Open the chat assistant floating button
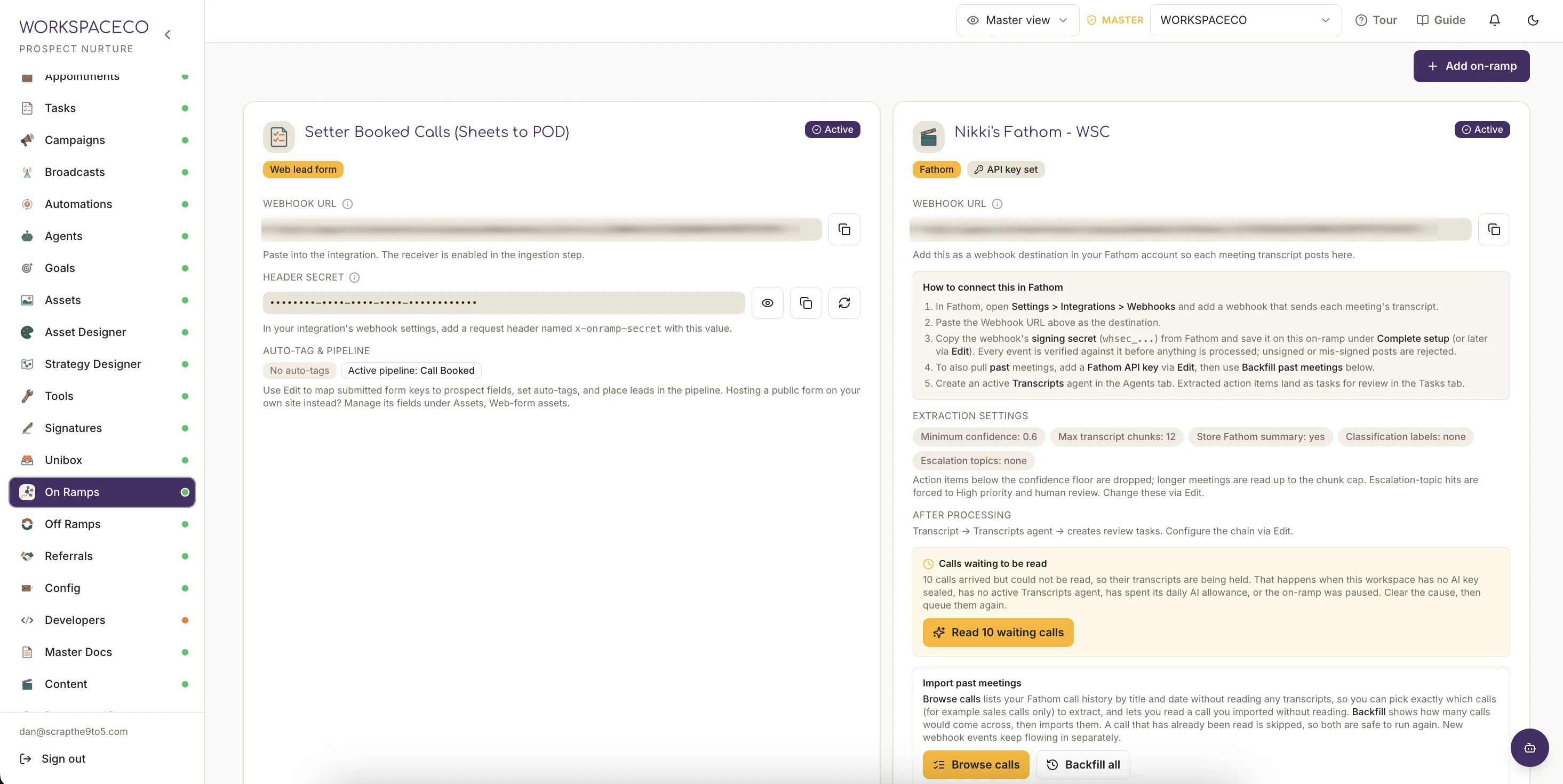This screenshot has width=1563, height=784. pos(1529,748)
